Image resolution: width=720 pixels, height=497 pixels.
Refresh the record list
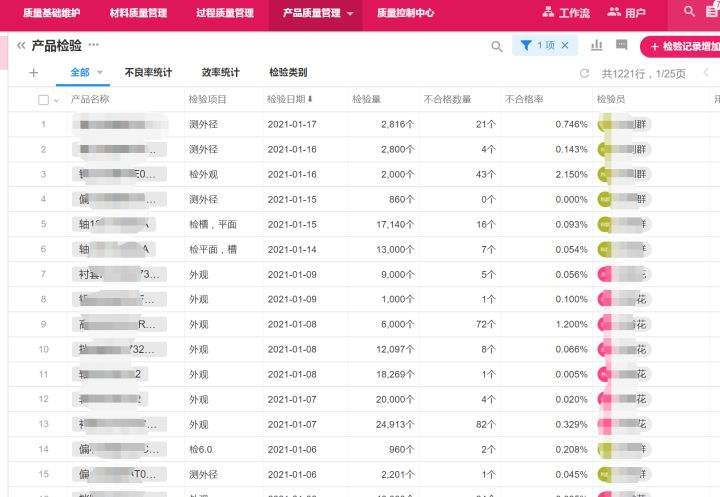(585, 73)
